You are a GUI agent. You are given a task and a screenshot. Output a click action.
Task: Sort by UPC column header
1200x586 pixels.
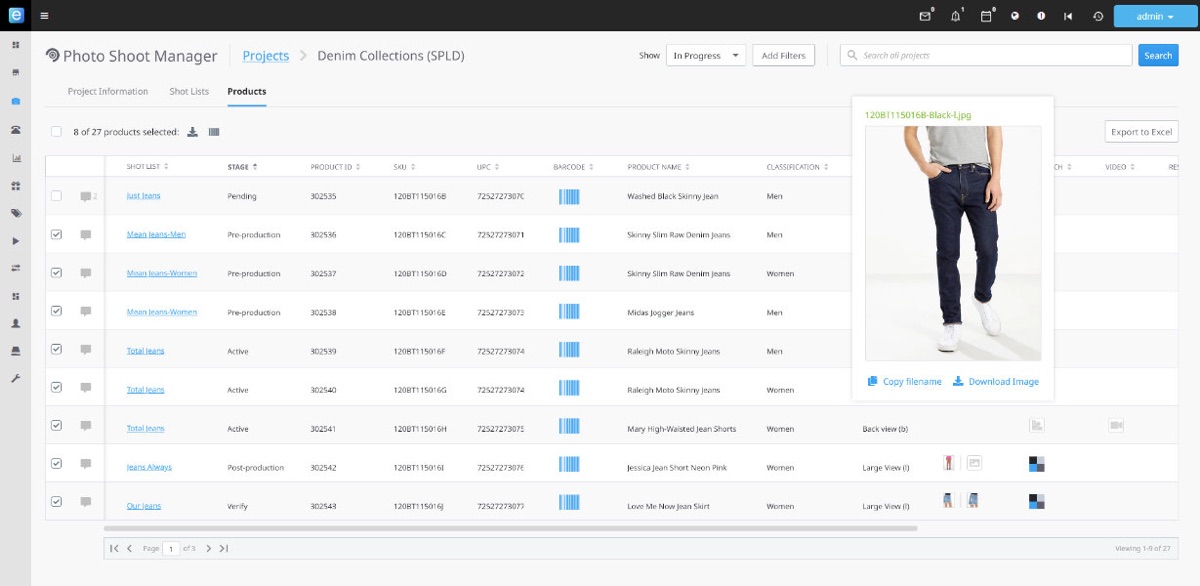pos(488,167)
